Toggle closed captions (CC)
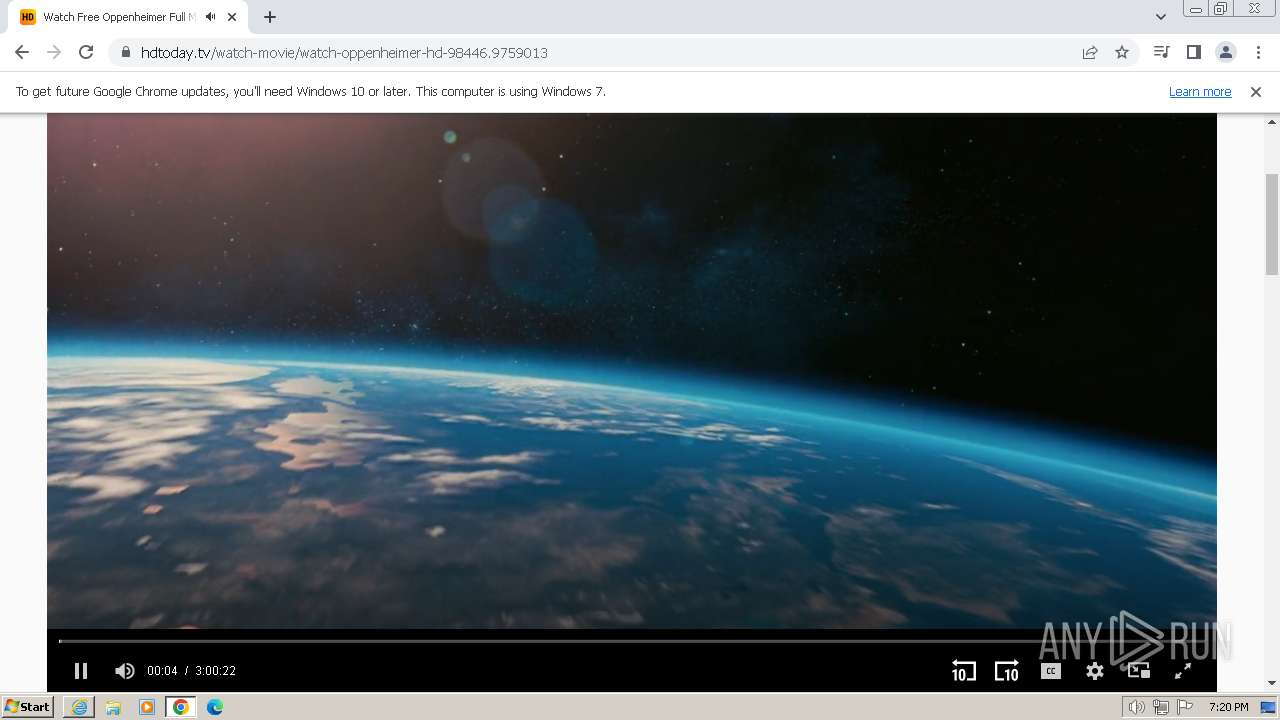This screenshot has height=720, width=1280. coord(1050,671)
